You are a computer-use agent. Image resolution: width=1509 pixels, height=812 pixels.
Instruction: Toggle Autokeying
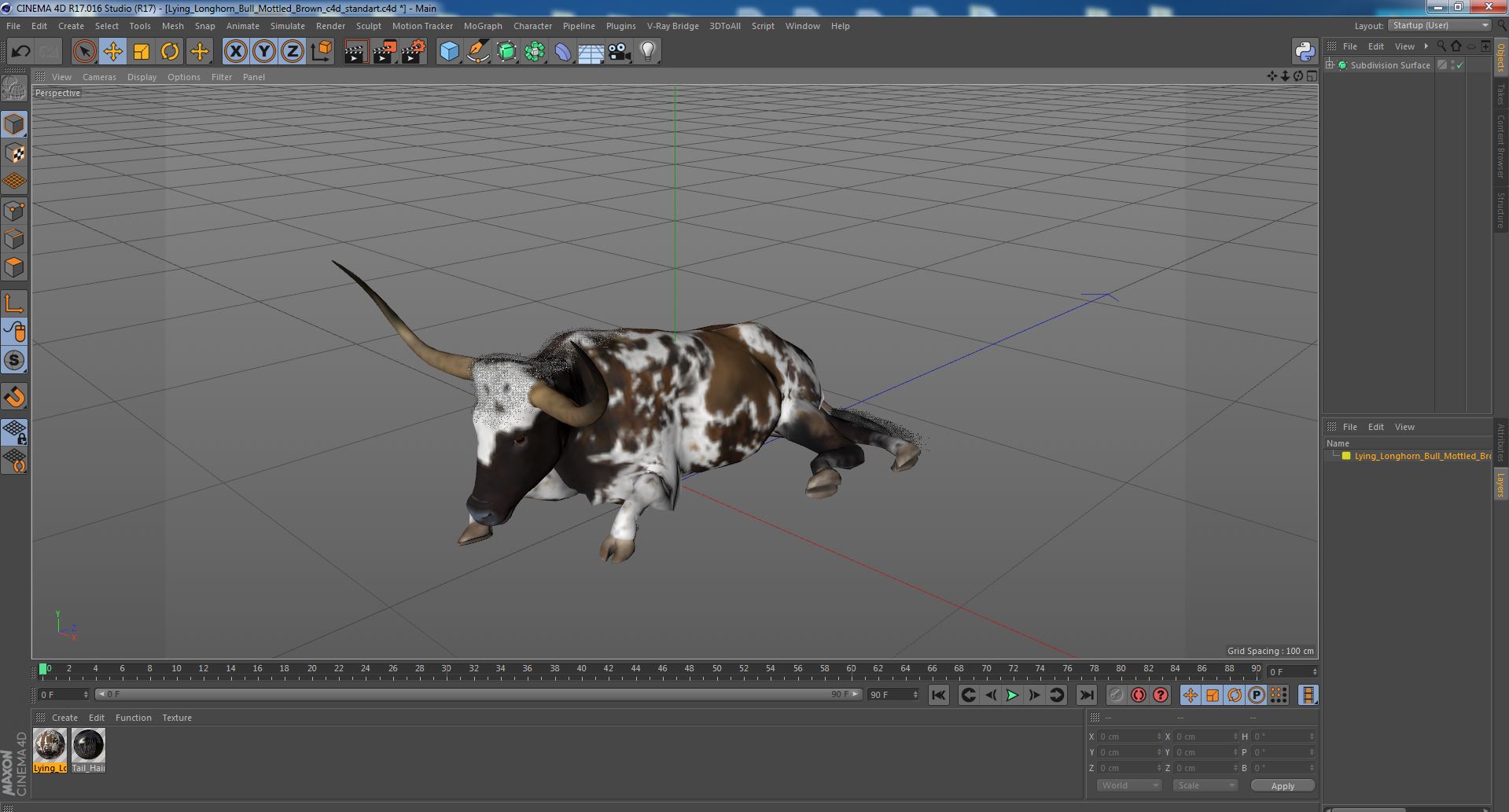(1138, 695)
